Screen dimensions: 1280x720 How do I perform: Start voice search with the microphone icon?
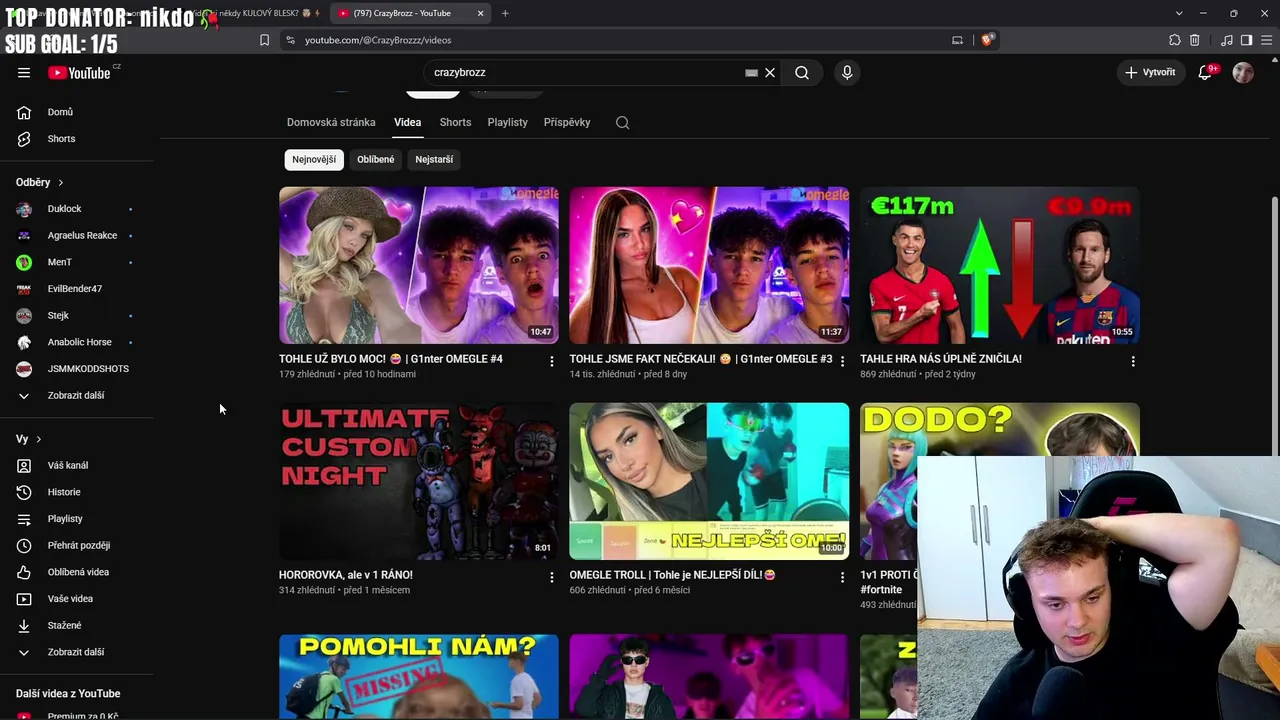847,73
